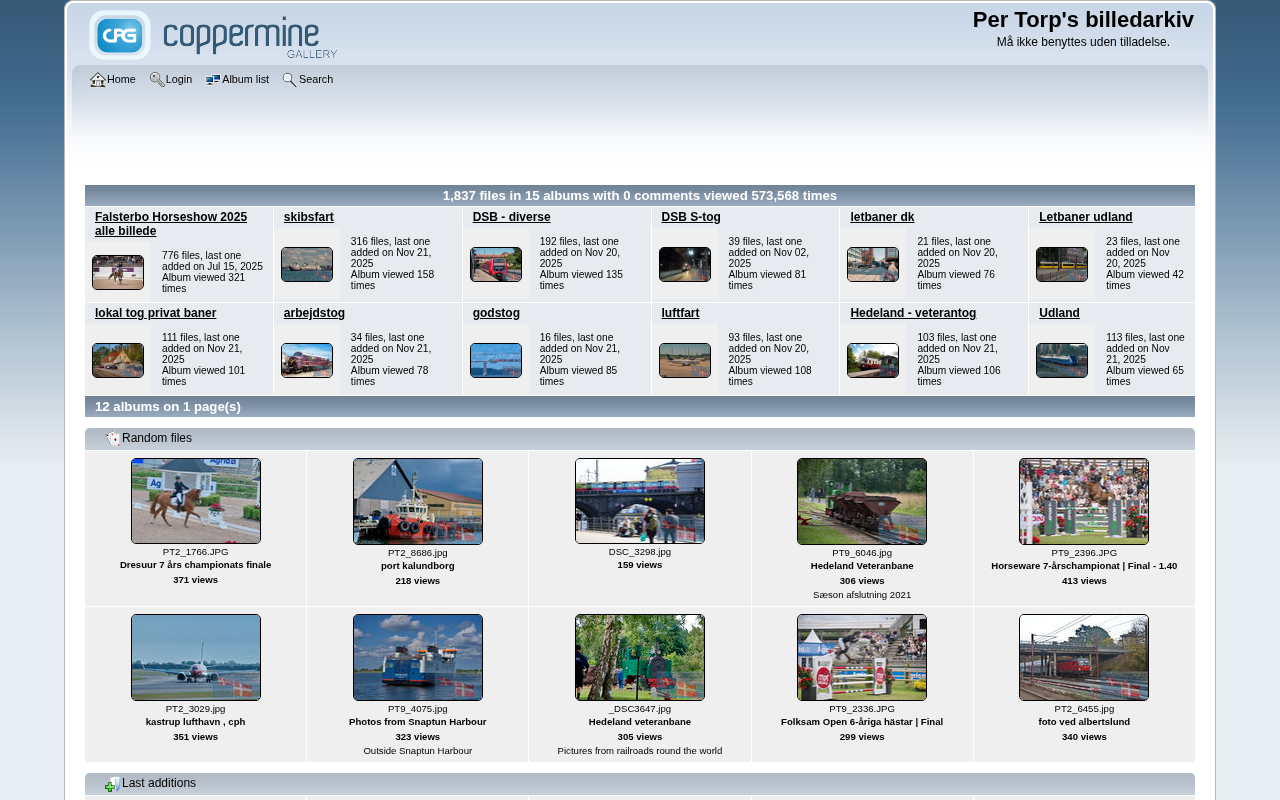Click the "12 albums on 1 page(s)" text
Viewport: 1280px width, 800px height.
(x=168, y=407)
